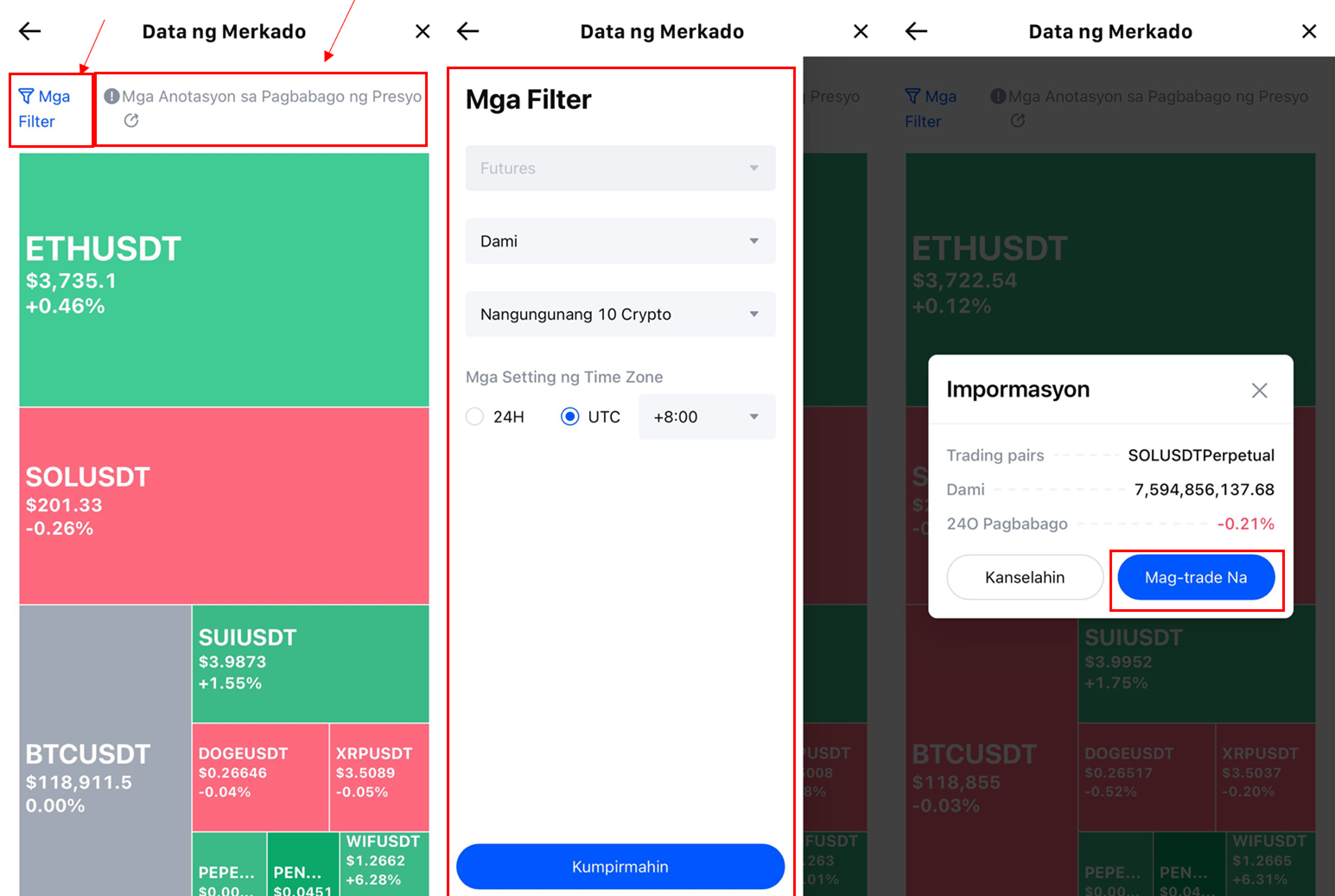The height and width of the screenshot is (896, 1335).
Task: Tap the back arrow in the left panel
Action: pos(30,32)
